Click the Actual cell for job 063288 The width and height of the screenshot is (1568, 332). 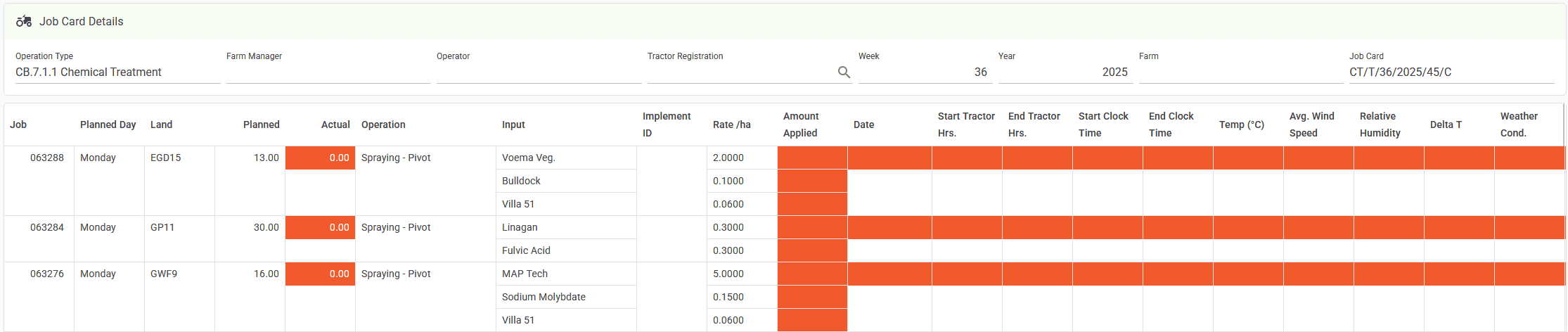(x=320, y=158)
